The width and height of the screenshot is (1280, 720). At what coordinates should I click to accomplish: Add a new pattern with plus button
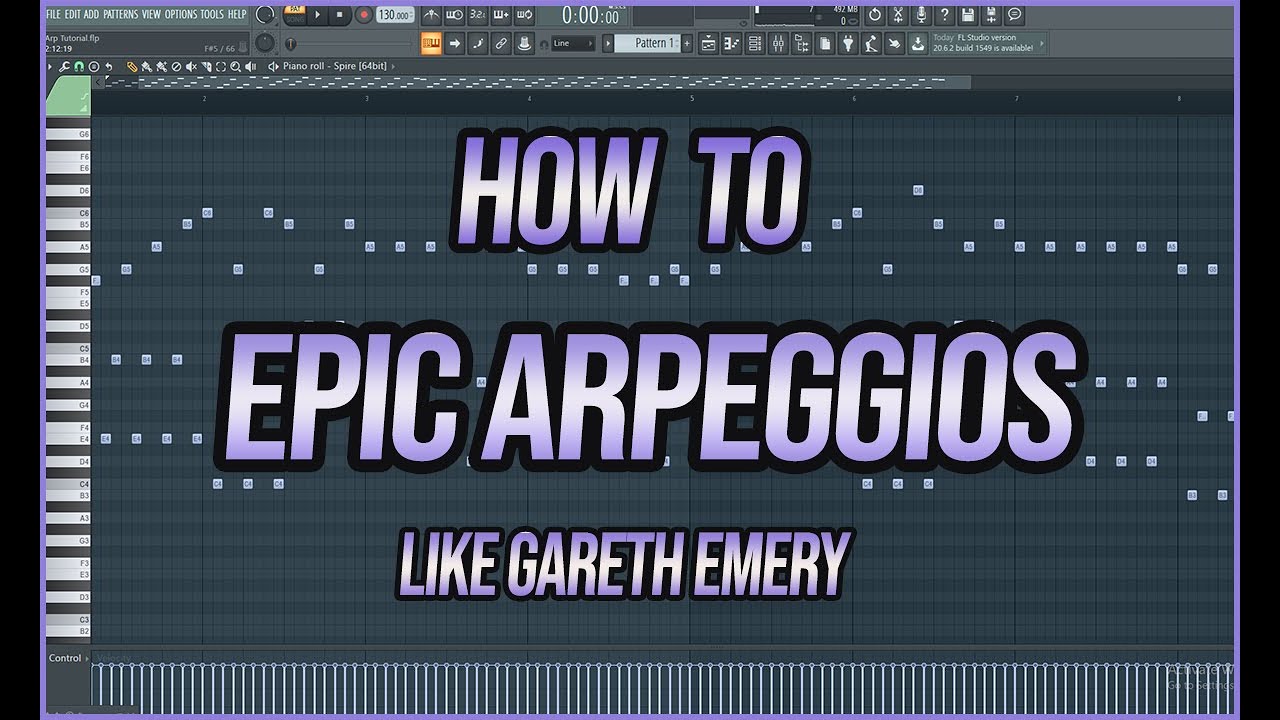pos(687,43)
